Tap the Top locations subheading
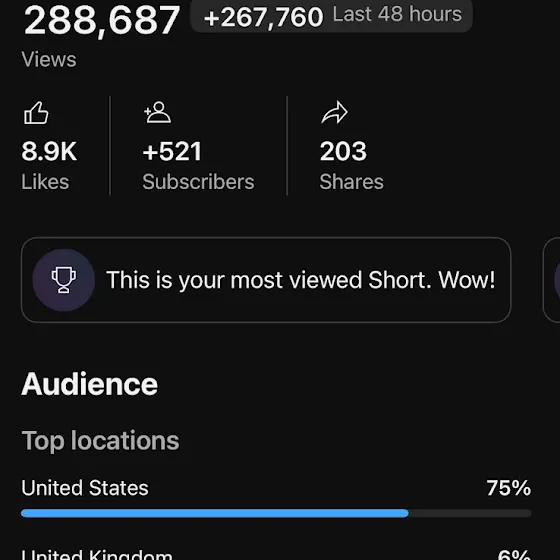The width and height of the screenshot is (560, 560). pyautogui.click(x=100, y=441)
